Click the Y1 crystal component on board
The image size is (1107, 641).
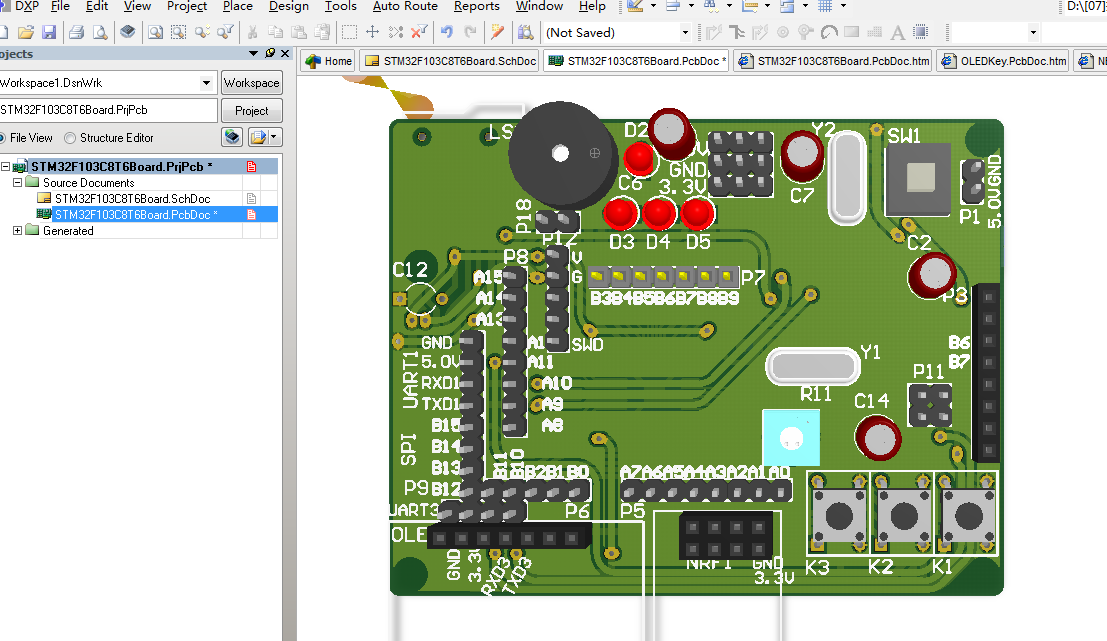click(x=813, y=366)
